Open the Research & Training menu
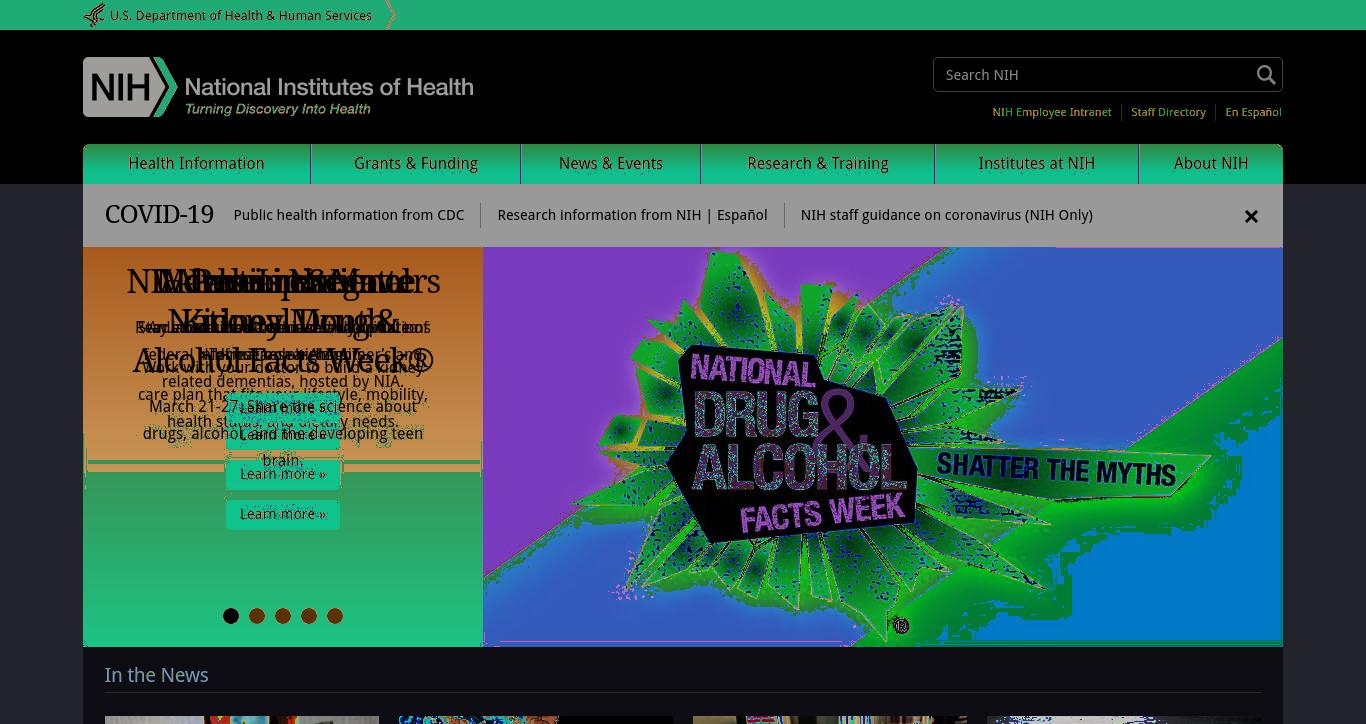The width and height of the screenshot is (1366, 724). [x=818, y=164]
